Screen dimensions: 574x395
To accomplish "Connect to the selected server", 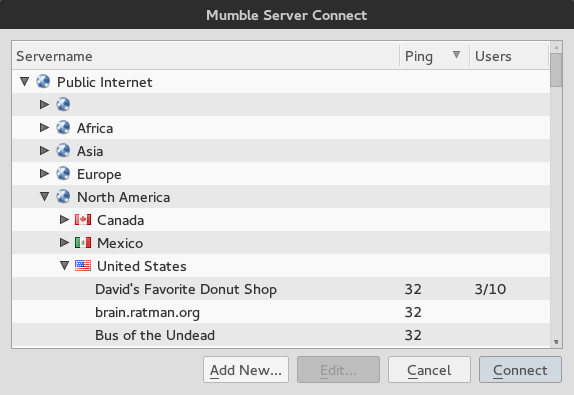I will (520, 370).
